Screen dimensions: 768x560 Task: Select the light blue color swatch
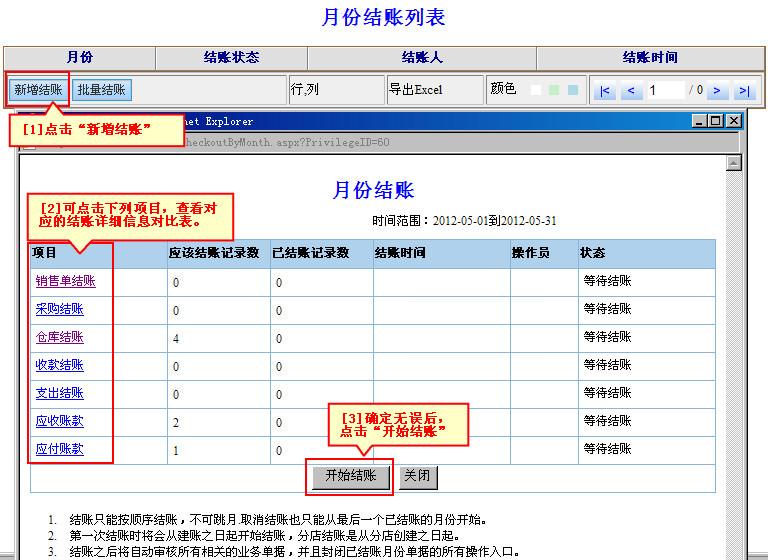tap(572, 90)
